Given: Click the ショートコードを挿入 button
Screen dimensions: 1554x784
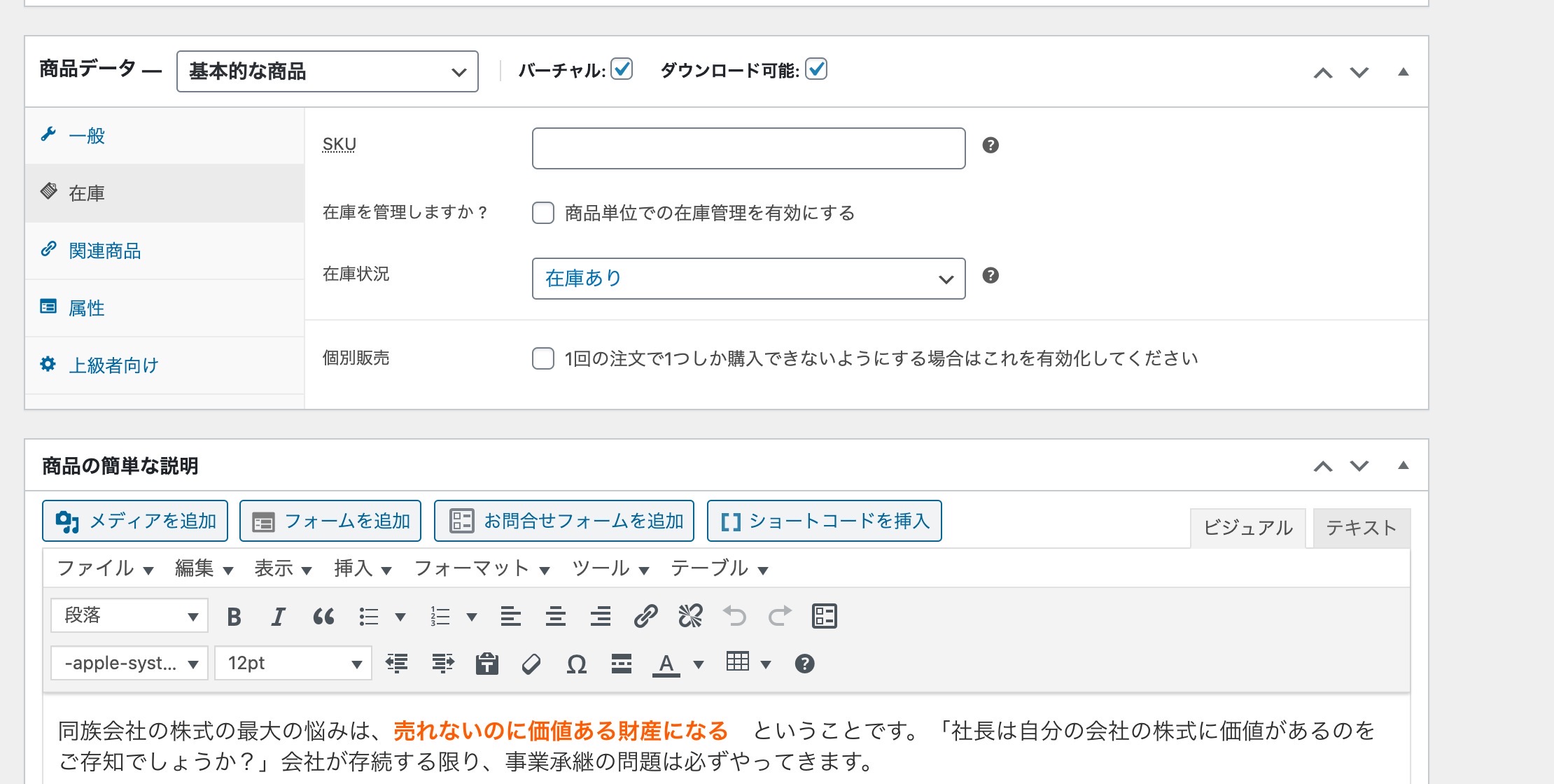Looking at the screenshot, I should [824, 521].
